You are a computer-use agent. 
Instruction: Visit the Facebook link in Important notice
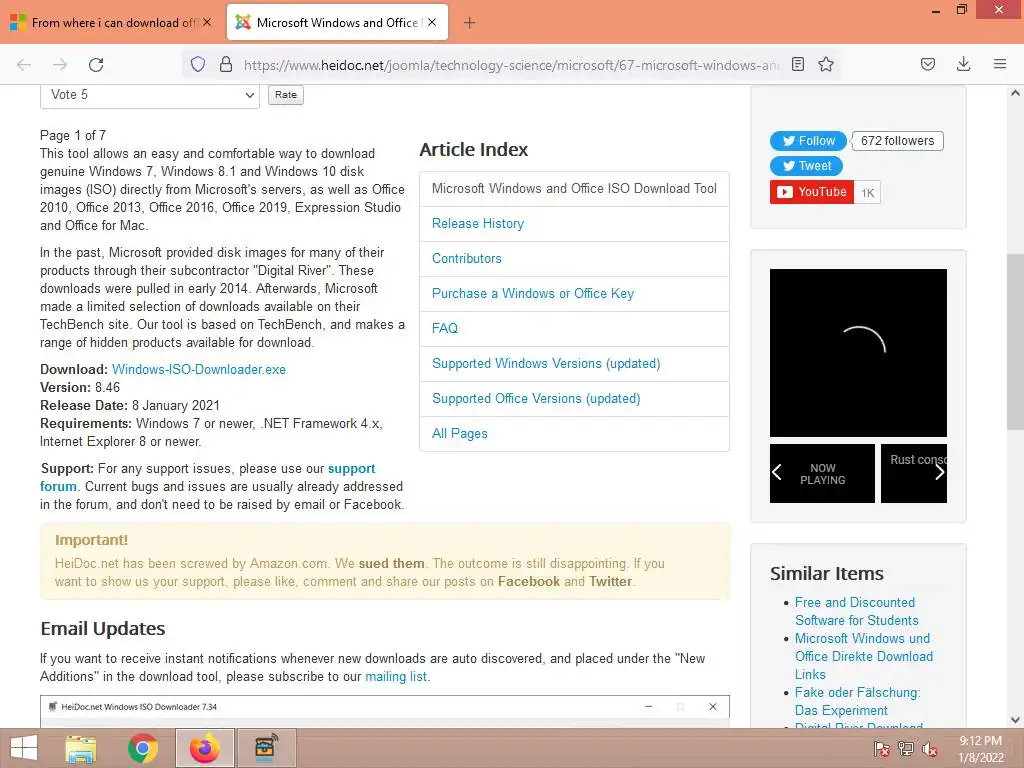click(x=528, y=581)
